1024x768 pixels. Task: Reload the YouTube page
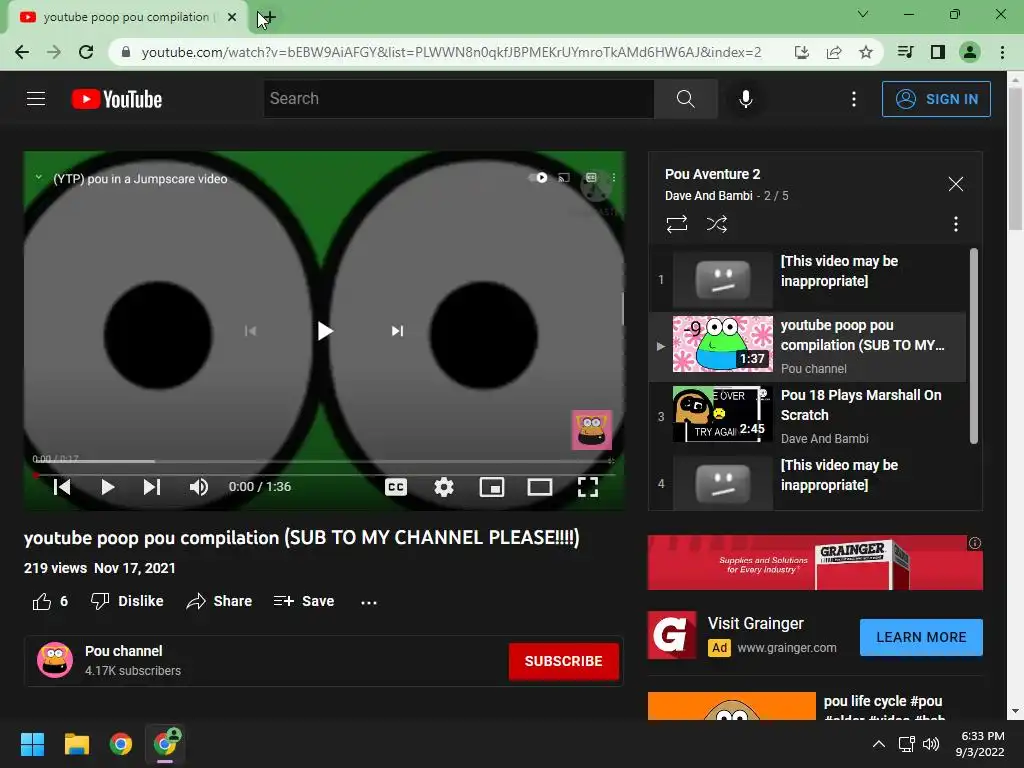(86, 52)
